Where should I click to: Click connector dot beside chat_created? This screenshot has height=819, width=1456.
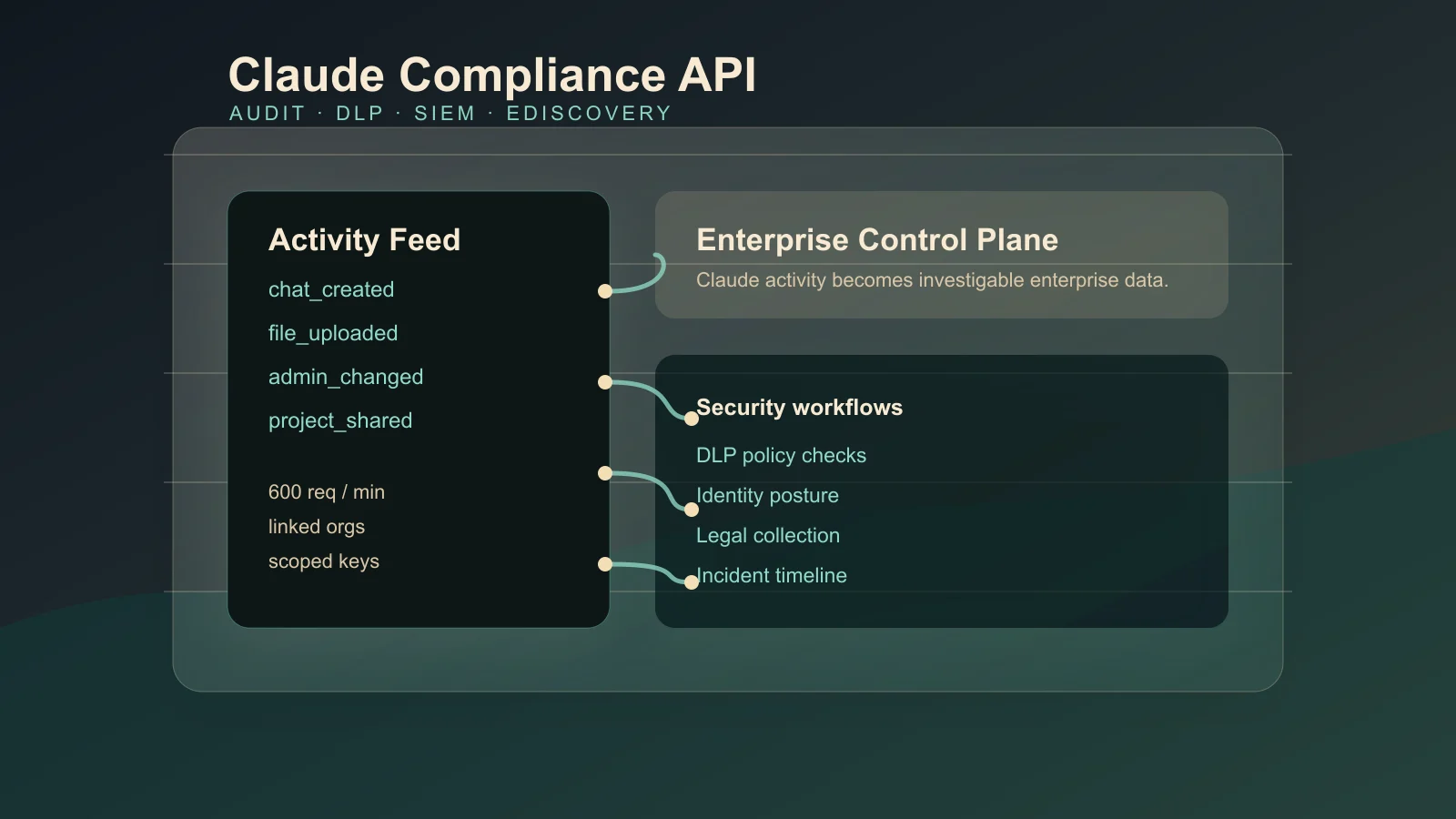click(x=605, y=291)
